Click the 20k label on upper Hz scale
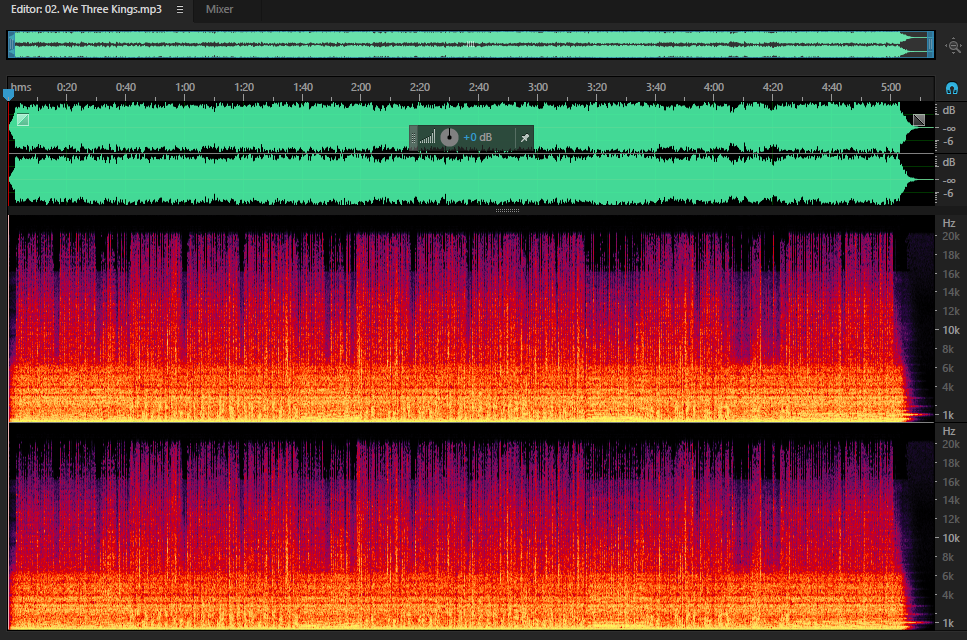Viewport: 967px width, 640px height. [950, 236]
